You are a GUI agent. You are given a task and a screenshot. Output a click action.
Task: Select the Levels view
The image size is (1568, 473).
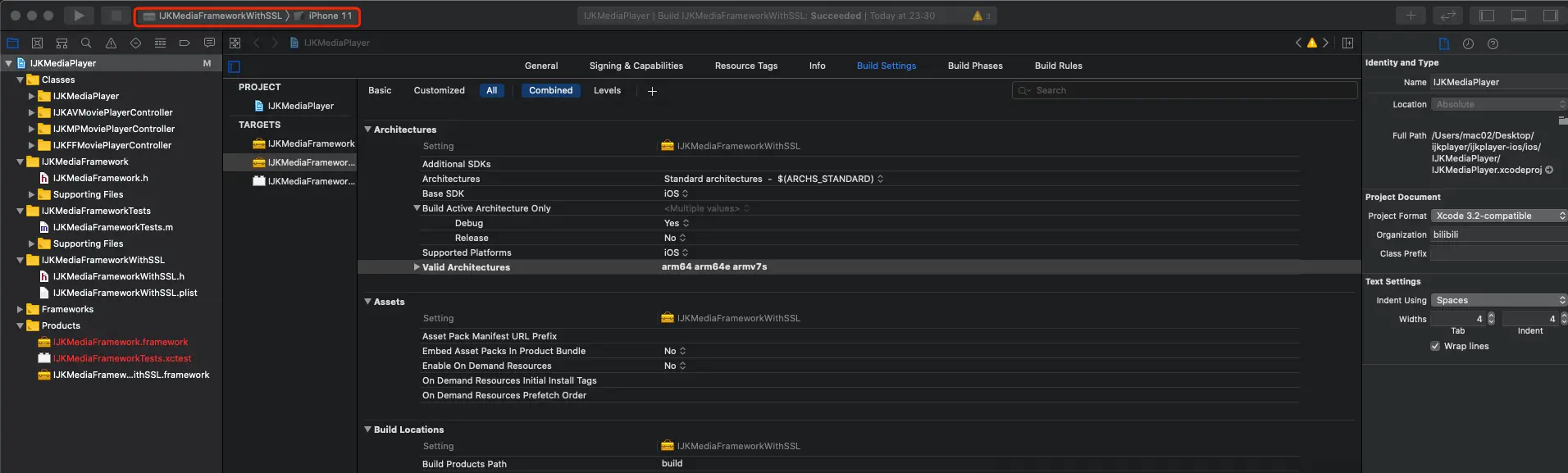607,90
